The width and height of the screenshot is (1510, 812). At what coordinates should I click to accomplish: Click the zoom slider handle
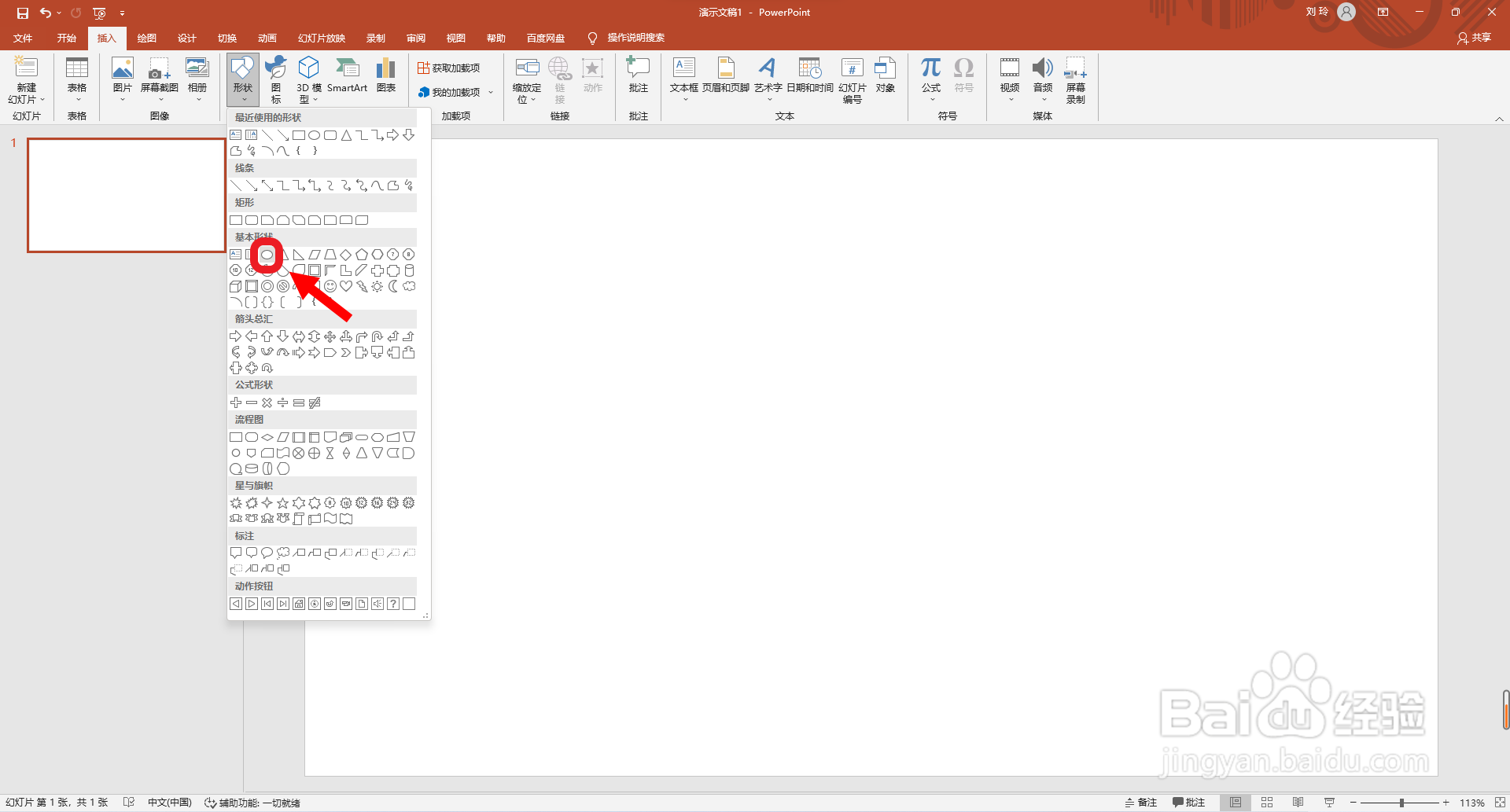pos(1401,803)
